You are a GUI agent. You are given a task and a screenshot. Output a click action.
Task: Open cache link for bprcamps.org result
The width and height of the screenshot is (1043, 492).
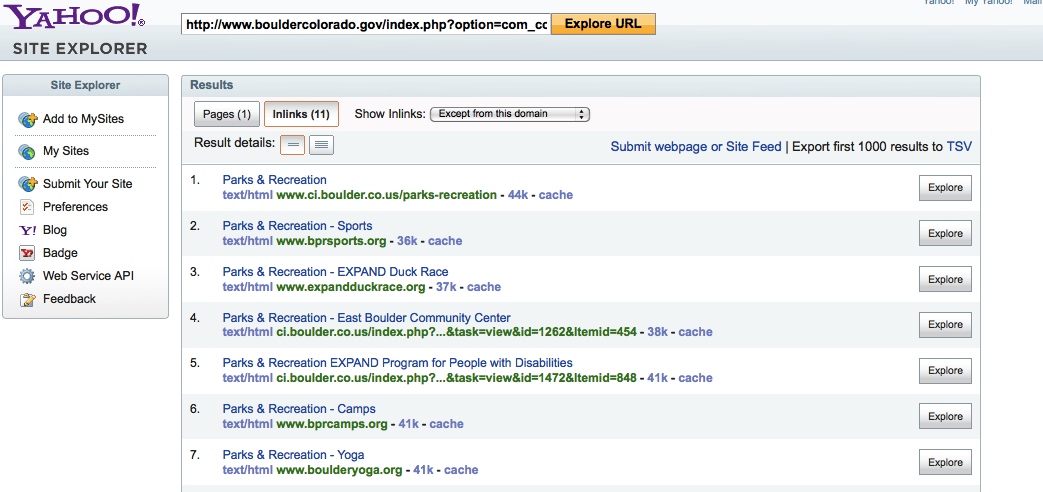pyautogui.click(x=446, y=424)
